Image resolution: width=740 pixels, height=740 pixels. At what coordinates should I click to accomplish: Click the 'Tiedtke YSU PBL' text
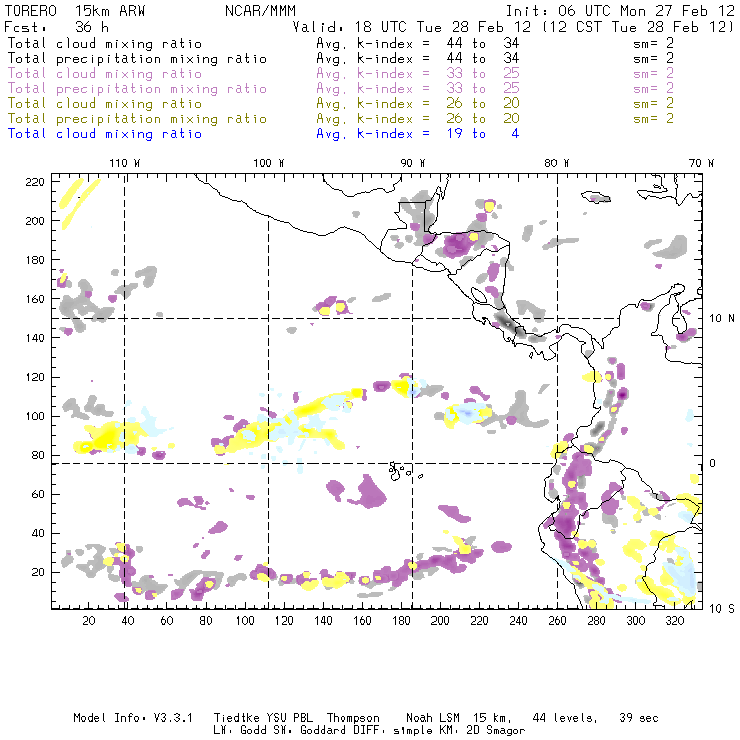263,718
